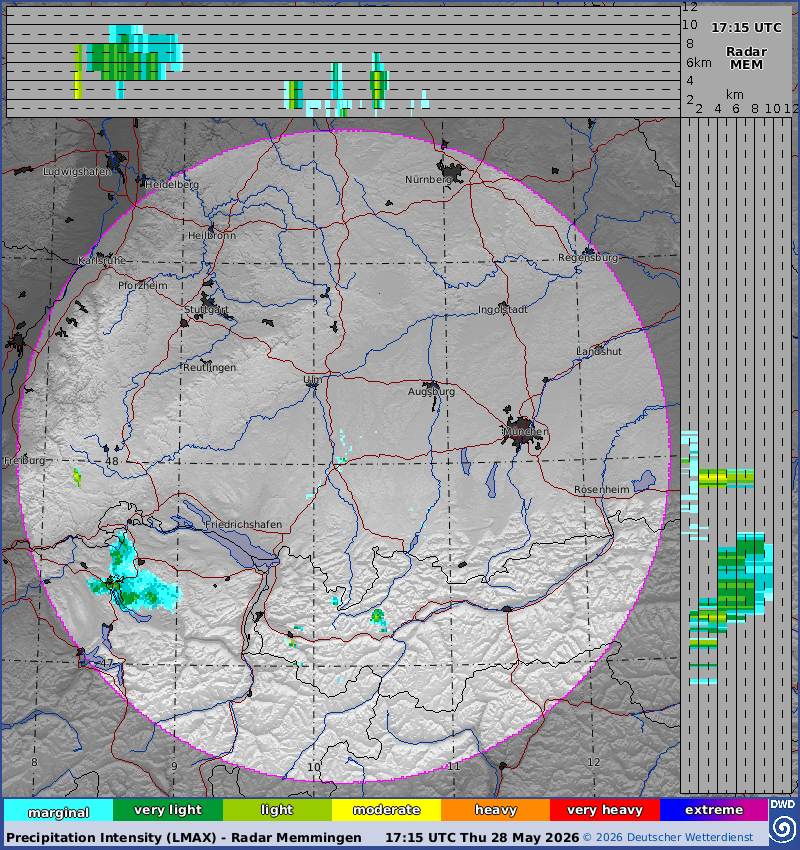The image size is (800, 850).
Task: Click the Ulm city marker
Action: 313,383
